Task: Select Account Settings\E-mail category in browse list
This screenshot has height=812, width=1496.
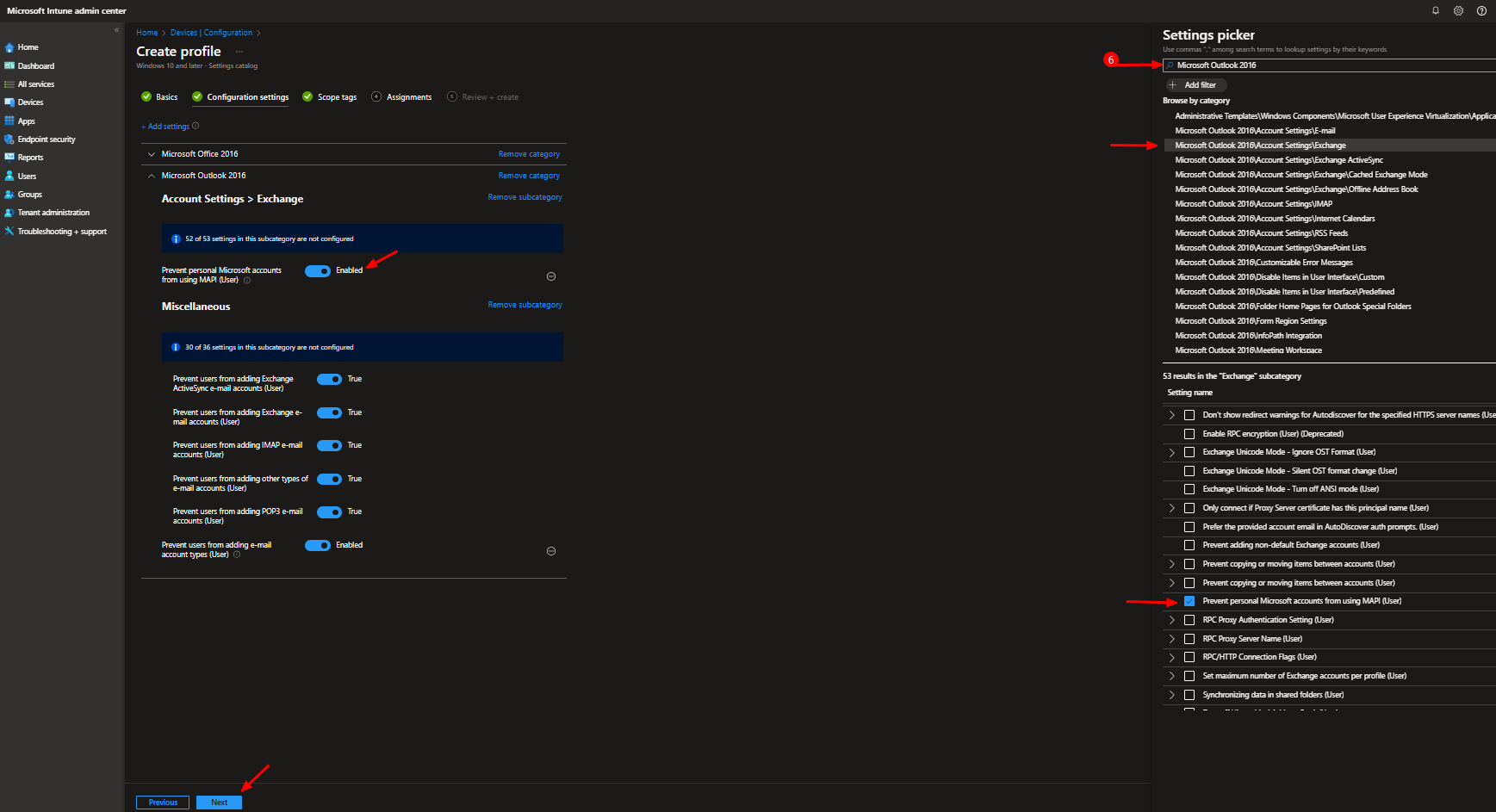Action: [x=1255, y=131]
